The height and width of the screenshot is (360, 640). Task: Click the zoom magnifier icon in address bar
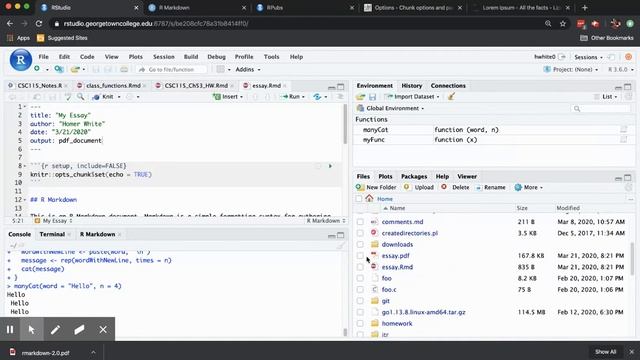[548, 24]
